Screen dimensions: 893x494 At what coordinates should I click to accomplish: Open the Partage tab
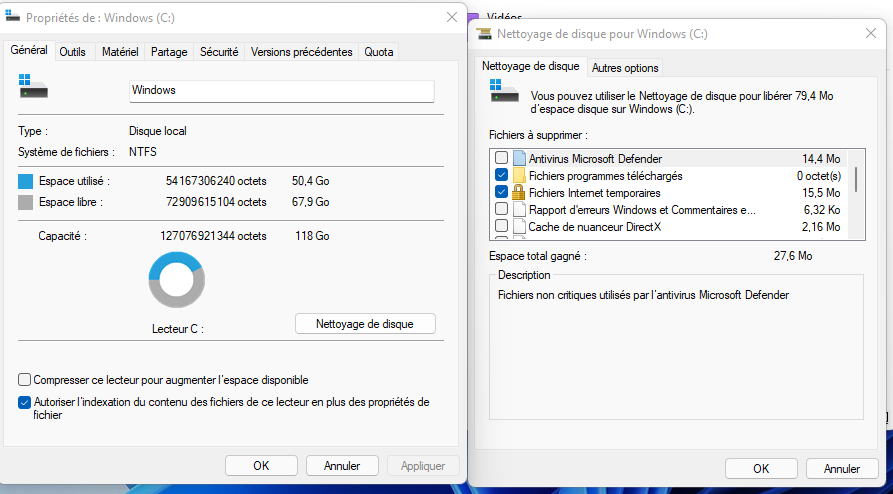click(169, 52)
